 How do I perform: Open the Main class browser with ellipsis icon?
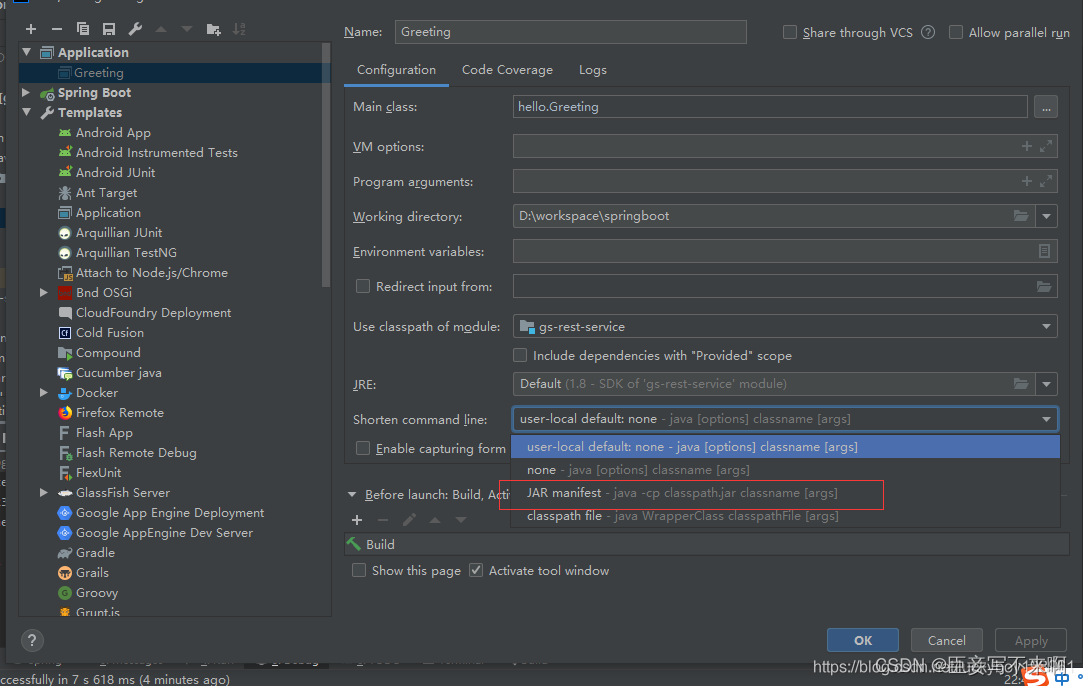(1046, 106)
